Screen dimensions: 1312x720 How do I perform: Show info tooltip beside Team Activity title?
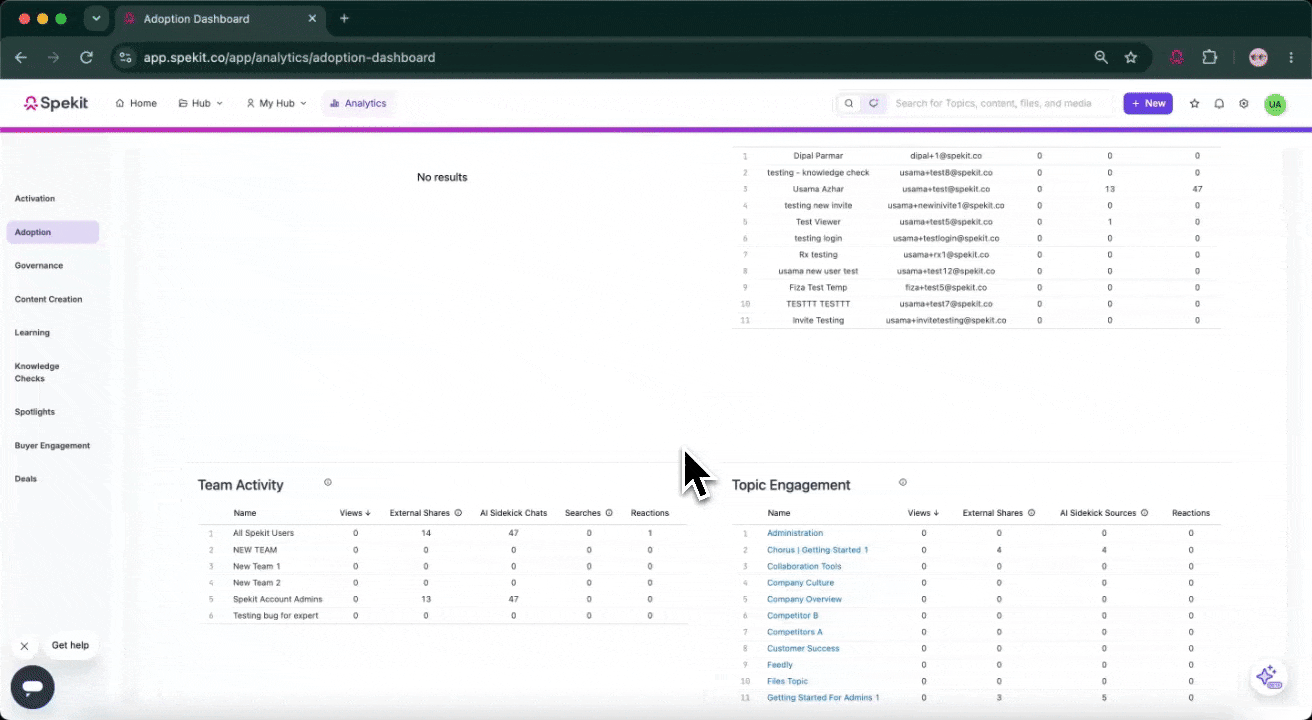327,483
